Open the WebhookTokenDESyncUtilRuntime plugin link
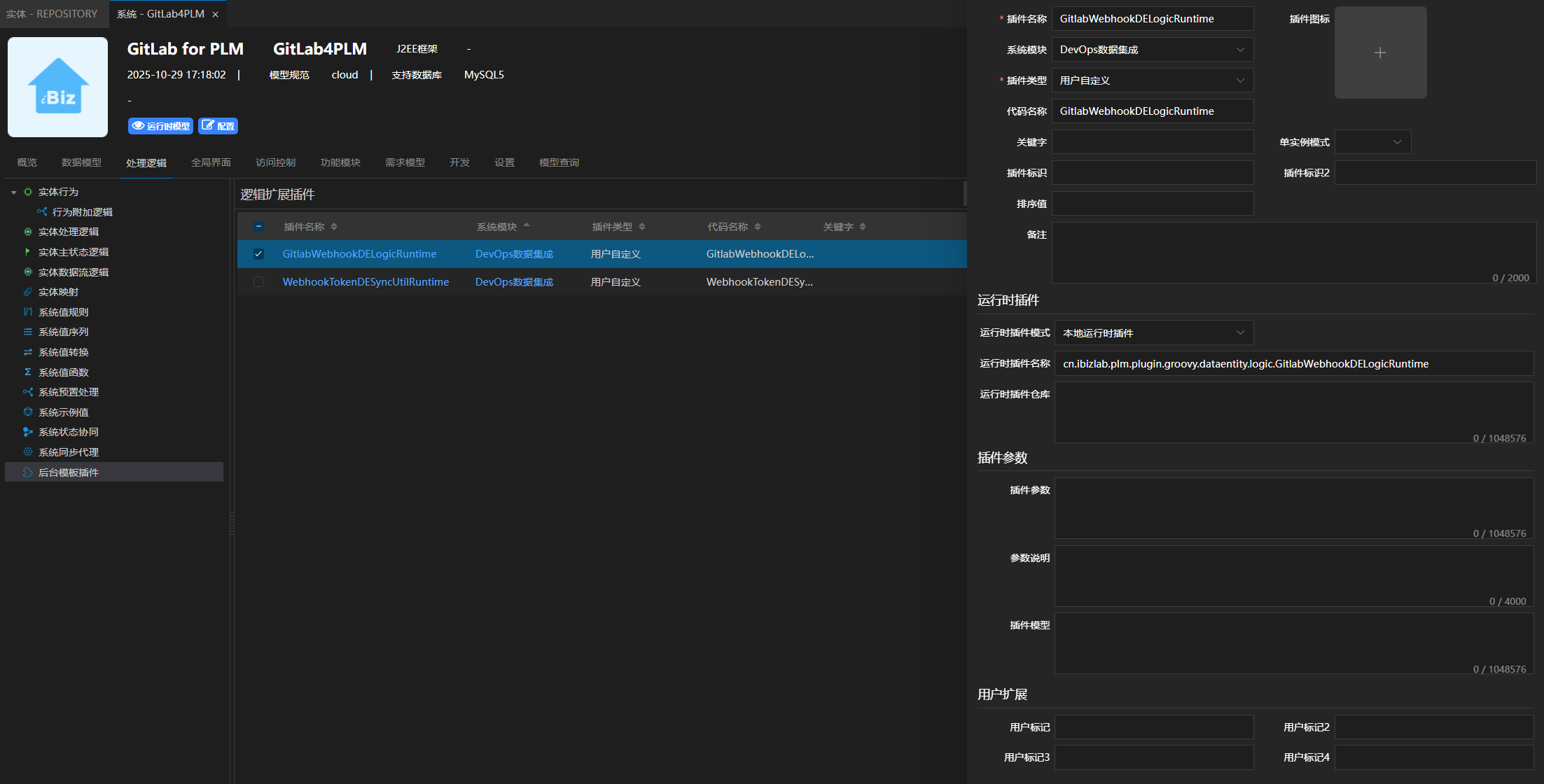This screenshot has width=1544, height=784. point(366,282)
